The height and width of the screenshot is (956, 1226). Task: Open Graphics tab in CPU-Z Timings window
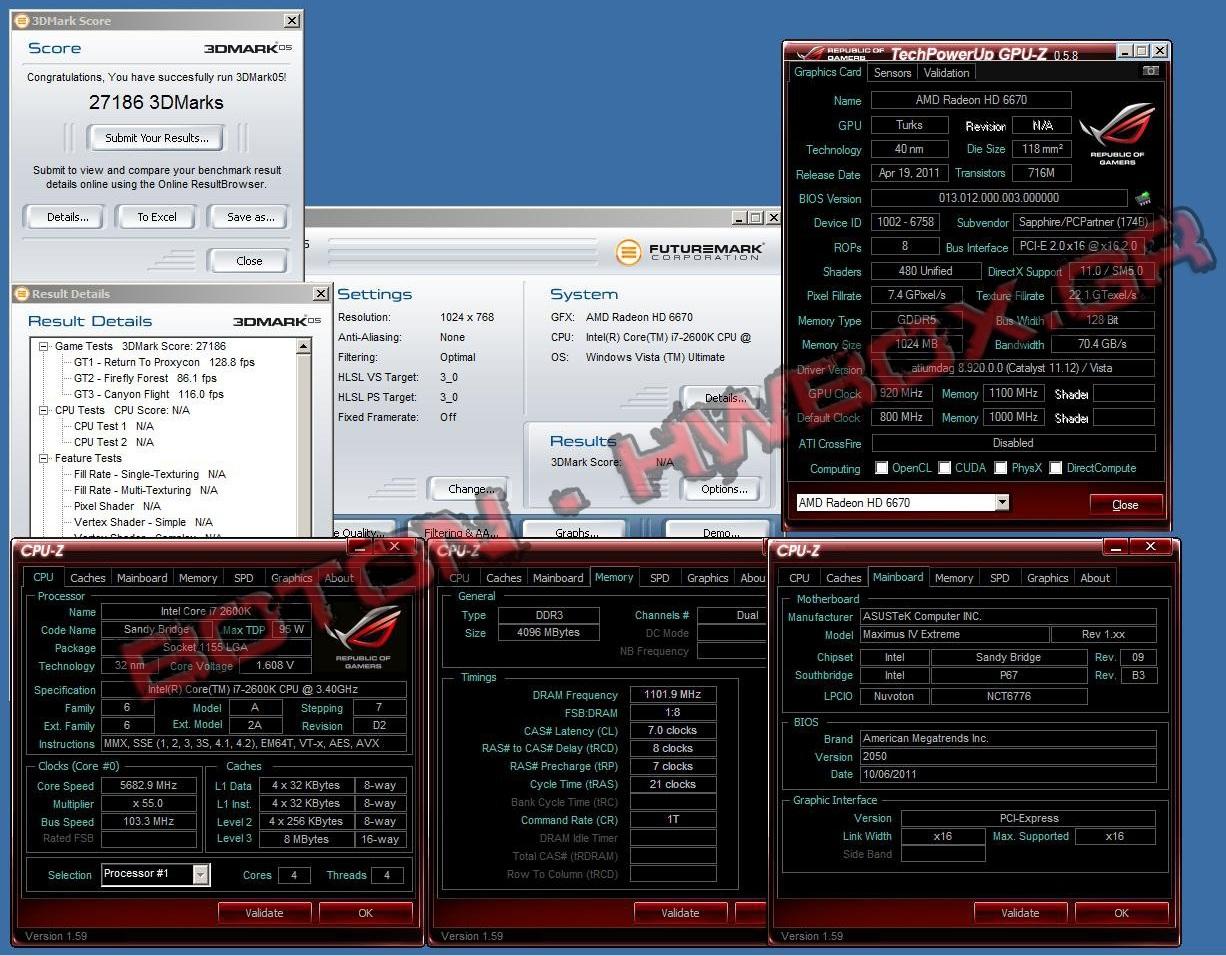point(707,578)
